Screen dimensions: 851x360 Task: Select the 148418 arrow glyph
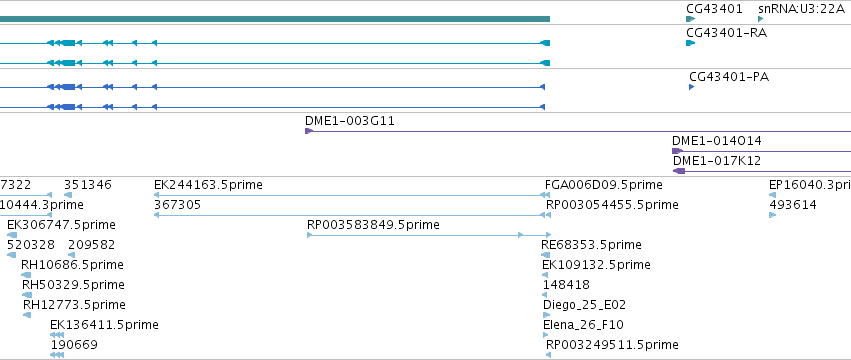tap(545, 295)
